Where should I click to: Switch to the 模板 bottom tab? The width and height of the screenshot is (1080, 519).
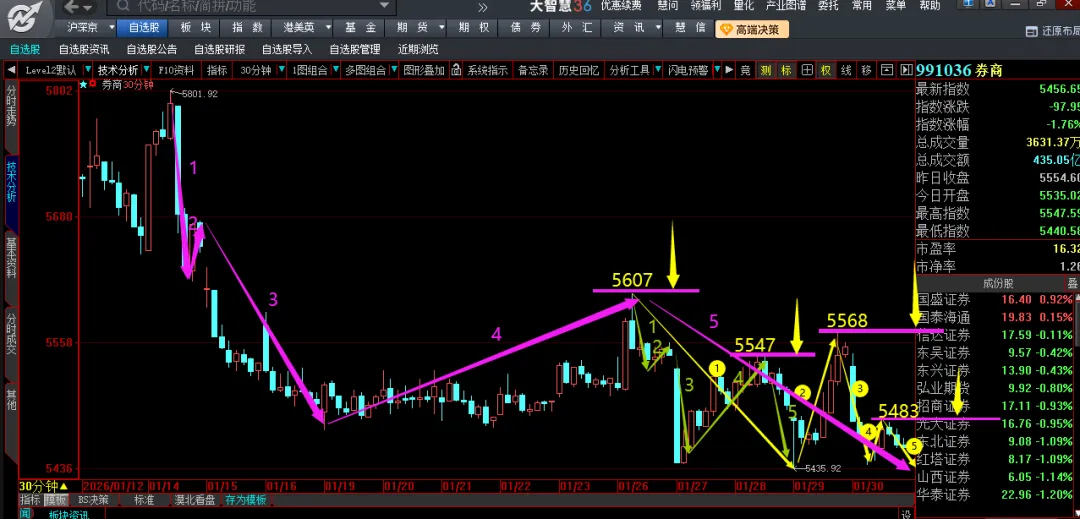tap(55, 500)
